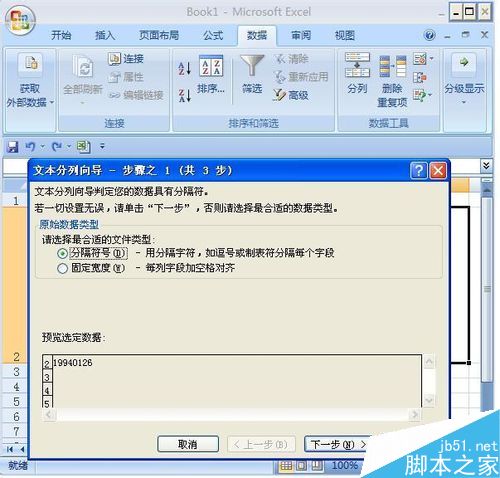Undo the last action

[31, 146]
